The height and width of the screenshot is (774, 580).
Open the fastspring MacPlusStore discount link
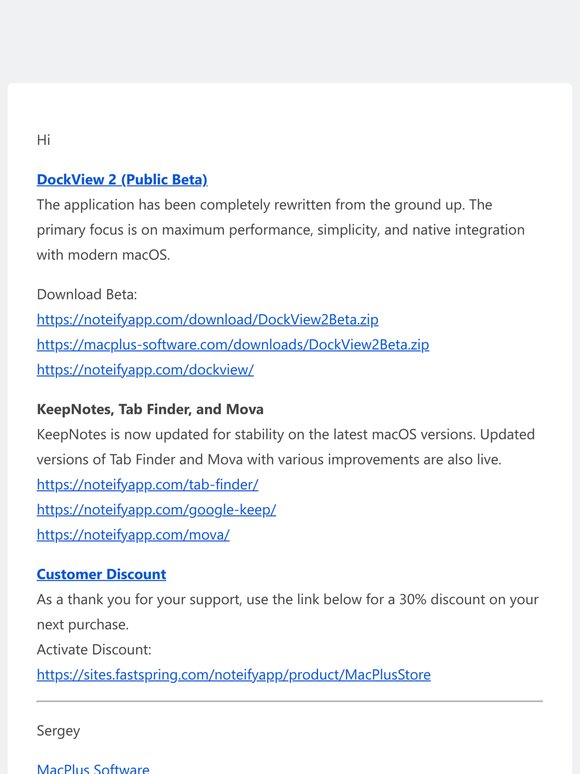click(233, 675)
